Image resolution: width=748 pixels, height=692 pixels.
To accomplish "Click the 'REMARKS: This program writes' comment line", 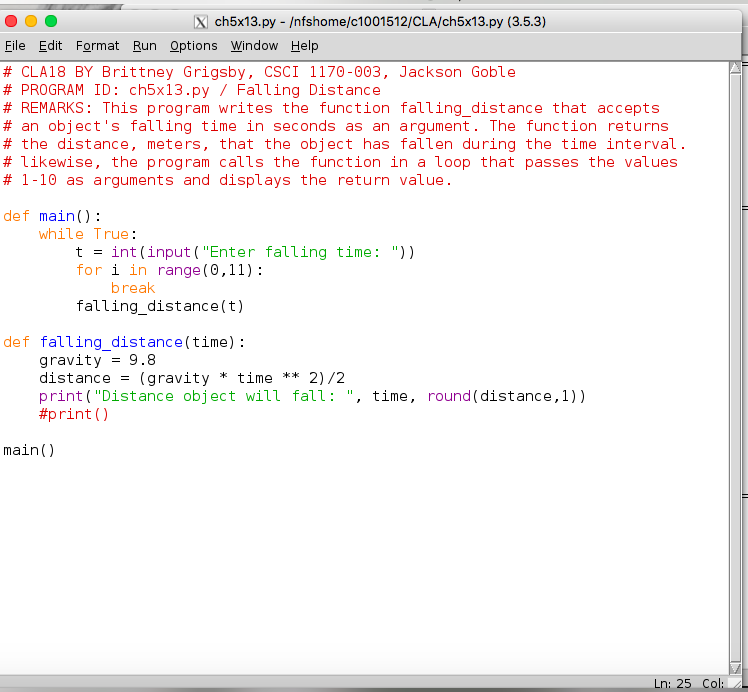I will (332, 108).
